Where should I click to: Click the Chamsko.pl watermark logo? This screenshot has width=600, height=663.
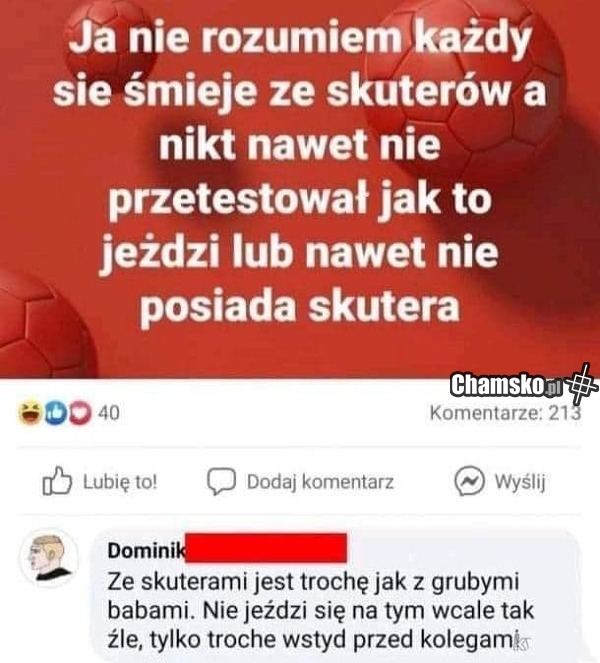point(506,385)
